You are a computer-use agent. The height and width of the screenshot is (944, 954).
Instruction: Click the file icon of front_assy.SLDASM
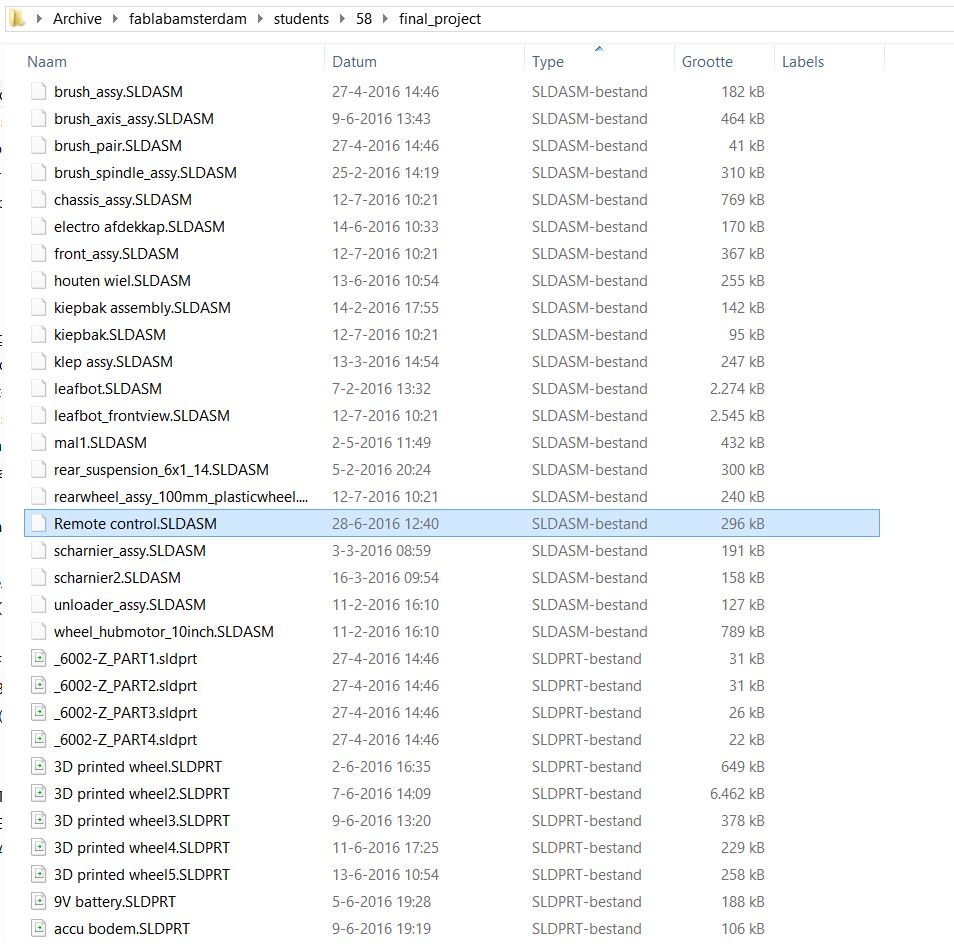coord(38,254)
